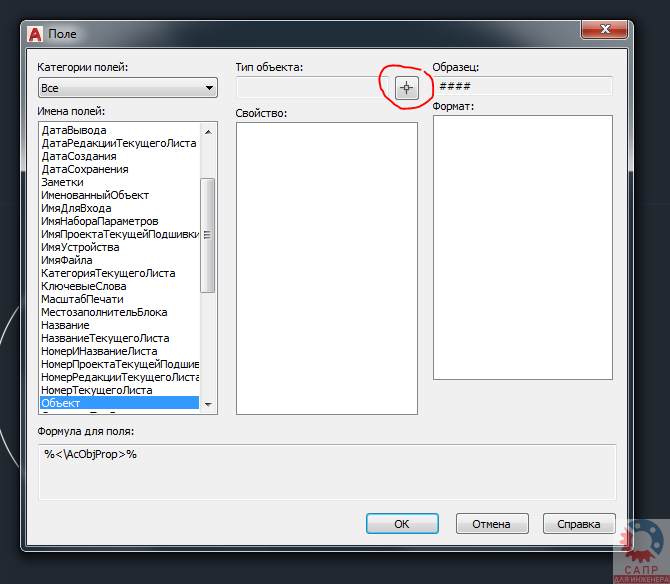
Task: Click the field names scrollbar up arrow
Action: click(208, 132)
